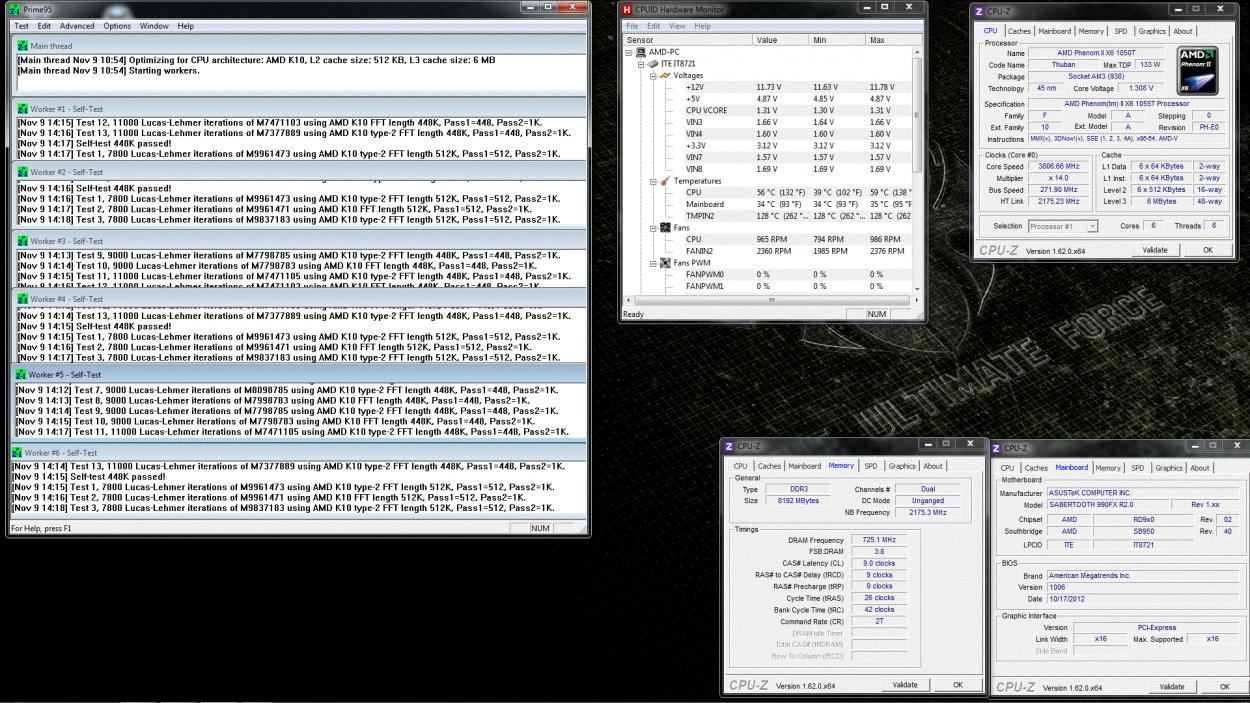Screen dimensions: 1250x703
Task: Collapse the Temperatures group in HWMonitor
Action: (x=654, y=181)
